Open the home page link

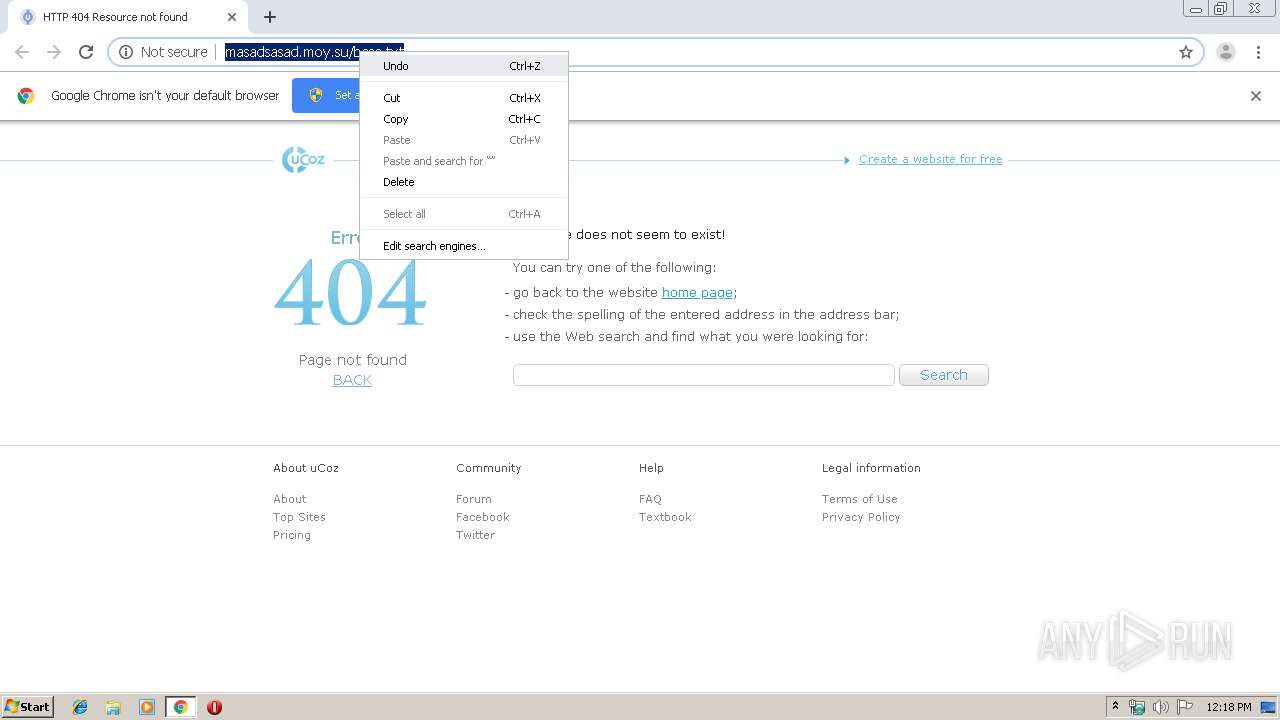pos(697,292)
